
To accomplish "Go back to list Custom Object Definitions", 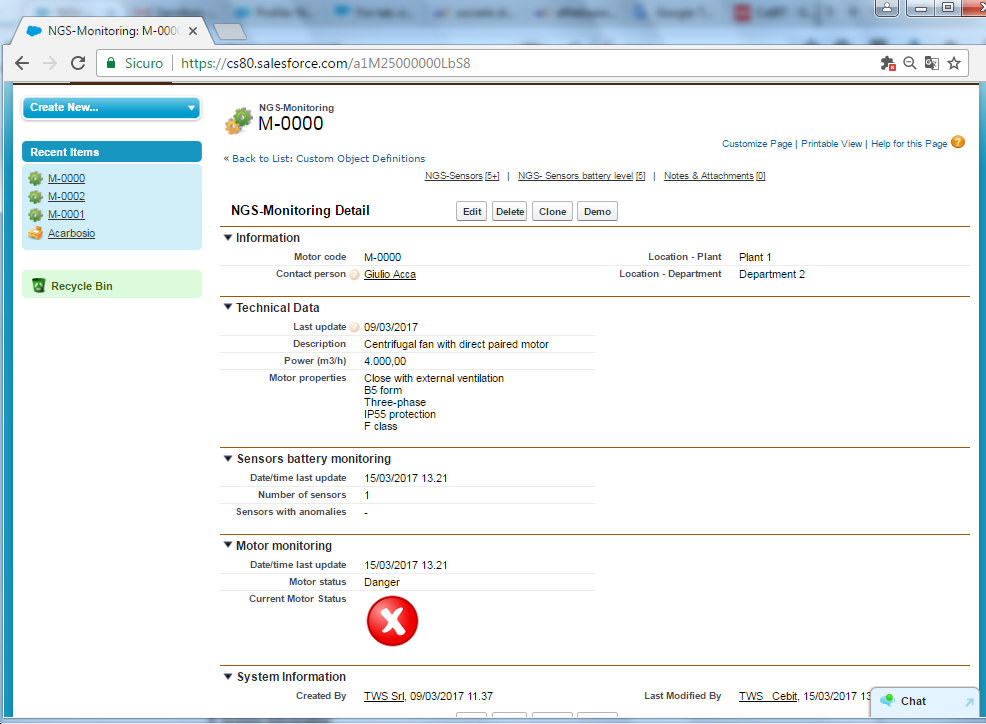I will click(328, 159).
